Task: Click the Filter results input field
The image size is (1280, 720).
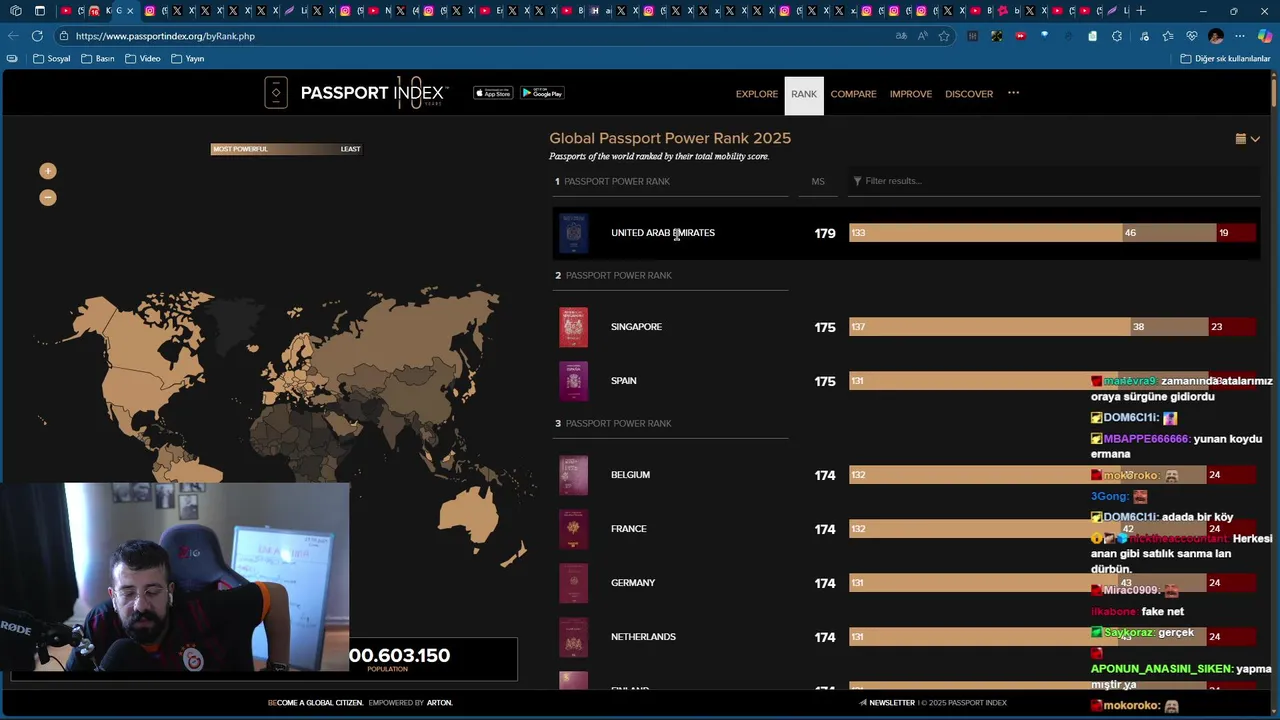Action: pos(1055,181)
